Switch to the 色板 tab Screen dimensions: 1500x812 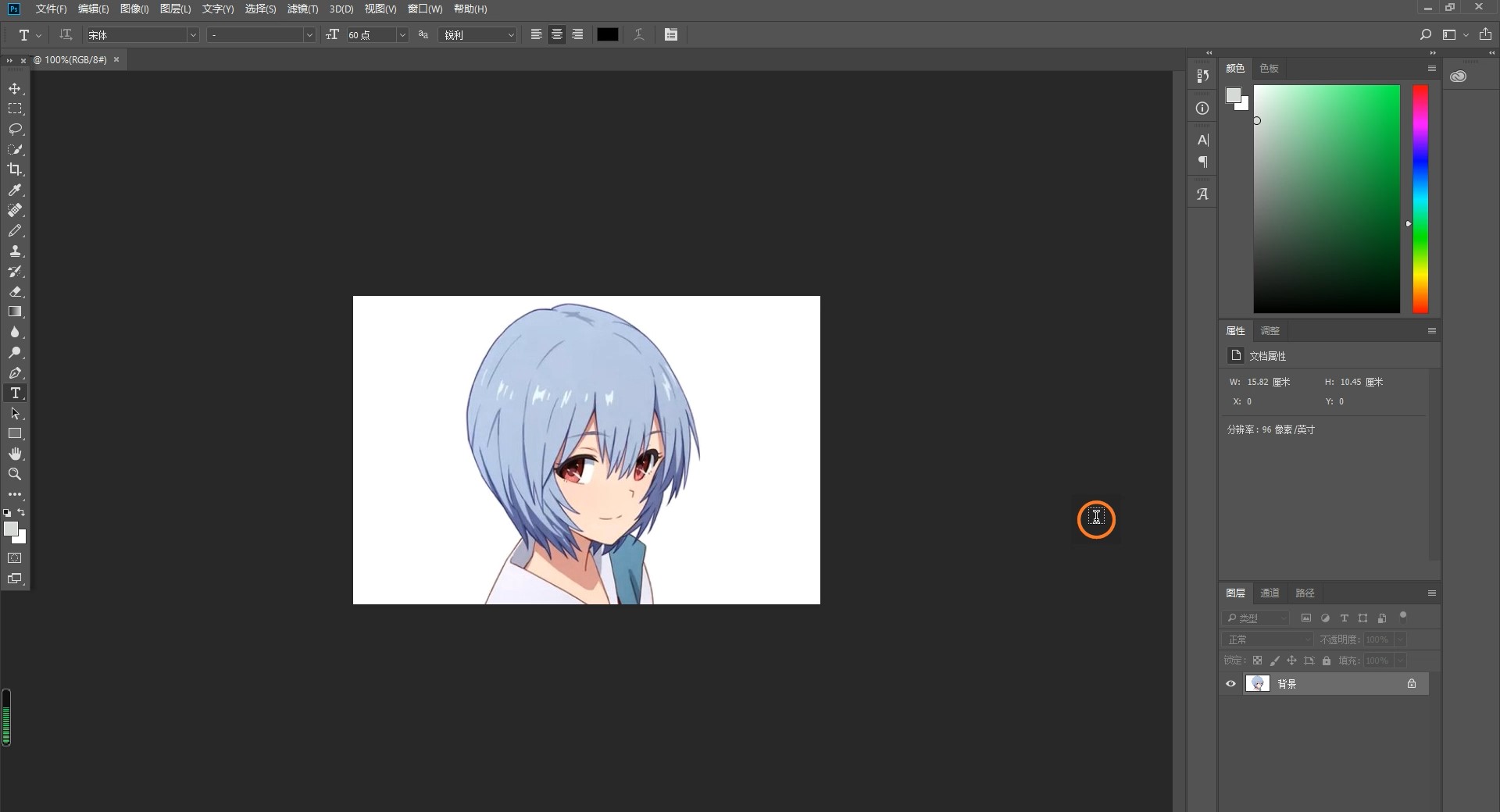point(1269,69)
